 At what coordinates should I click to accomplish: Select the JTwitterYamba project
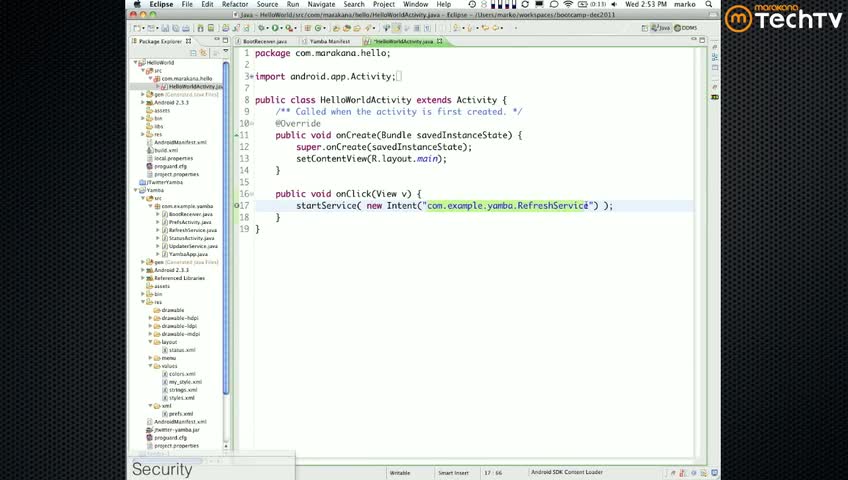[161, 182]
